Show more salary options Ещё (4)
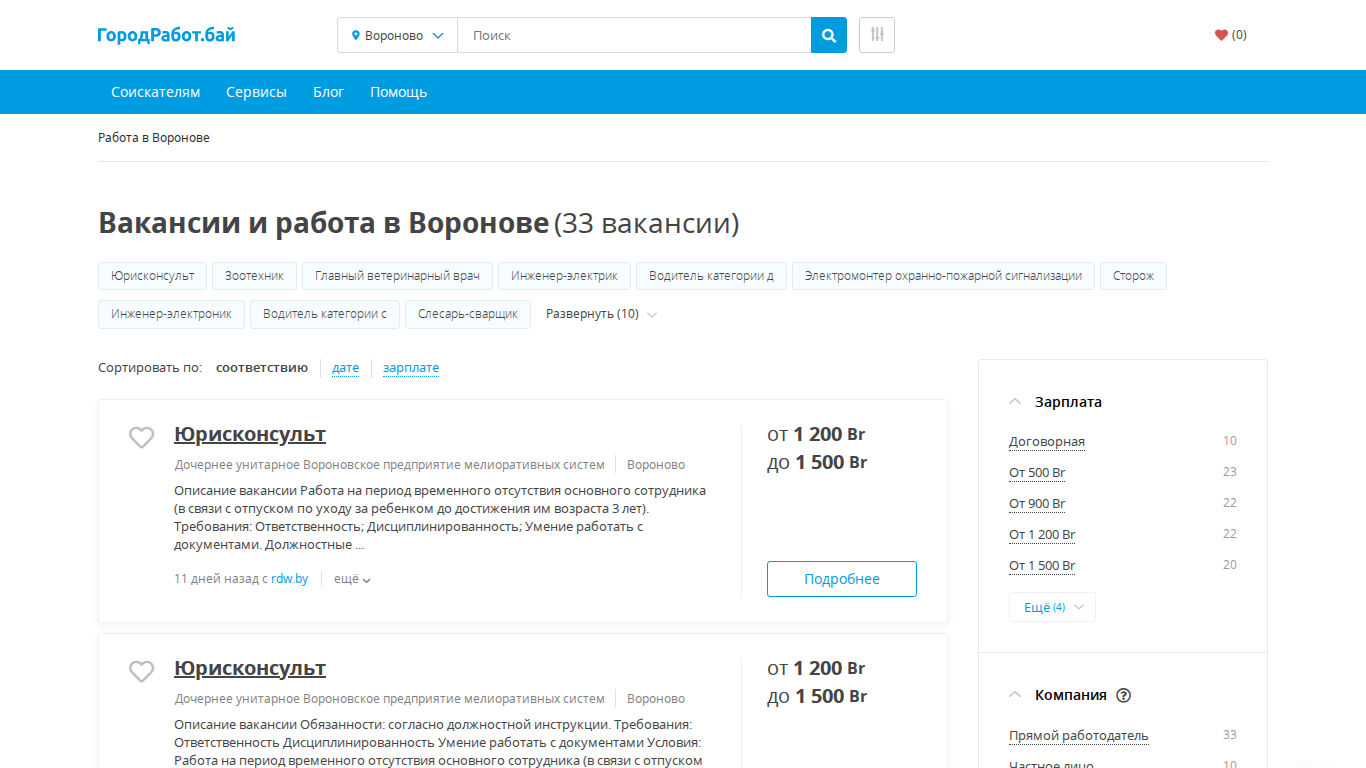The image size is (1366, 768). (x=1052, y=607)
